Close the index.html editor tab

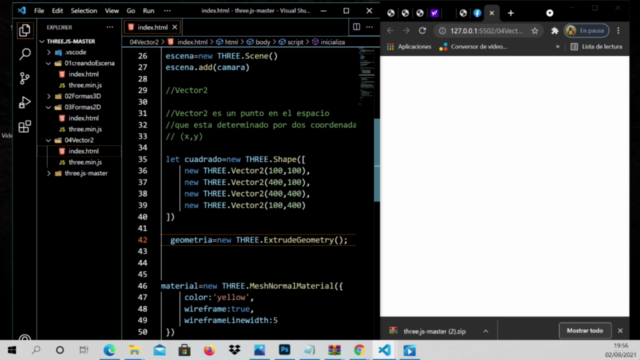click(x=175, y=27)
